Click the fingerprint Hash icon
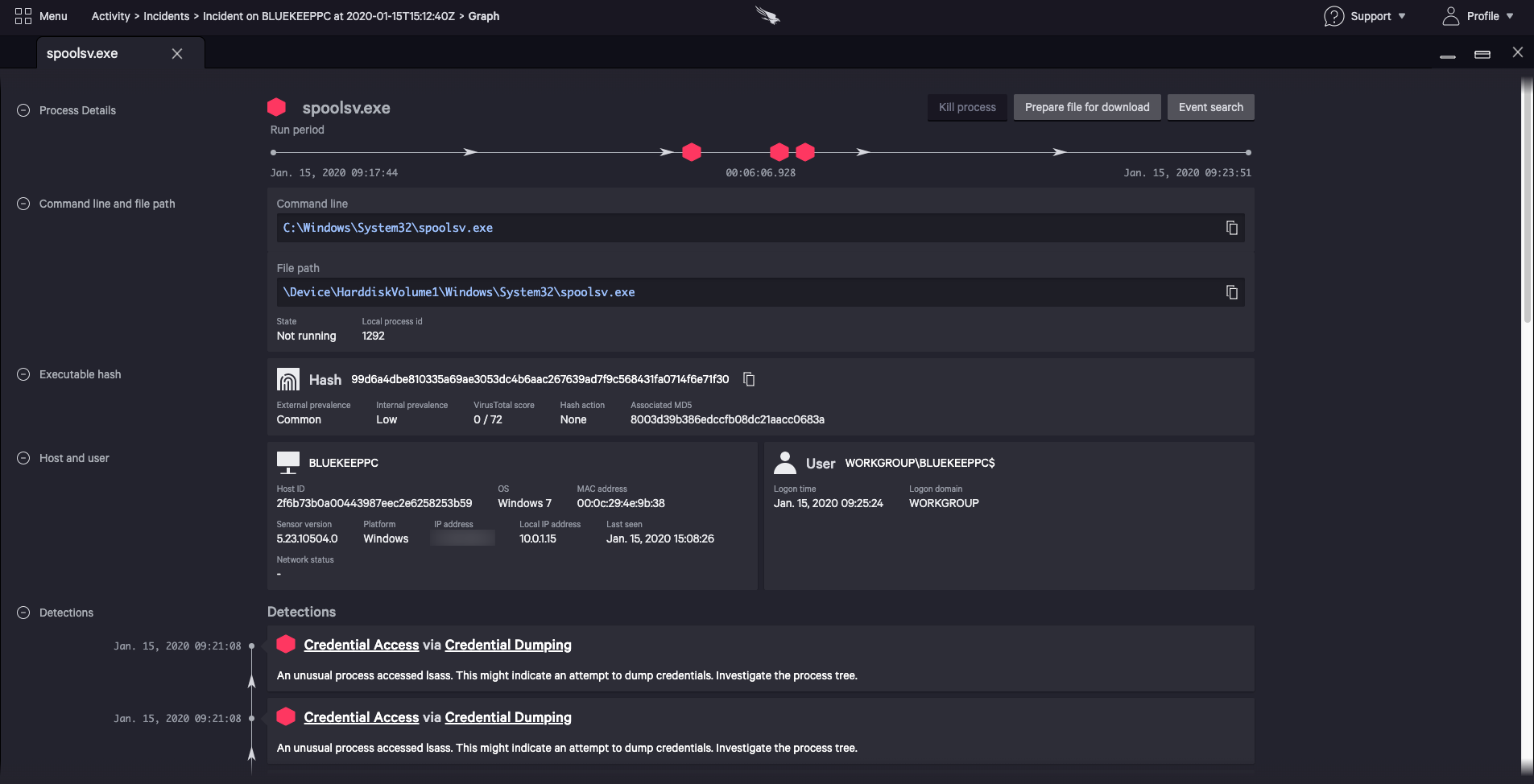The image size is (1534, 784). [x=287, y=379]
